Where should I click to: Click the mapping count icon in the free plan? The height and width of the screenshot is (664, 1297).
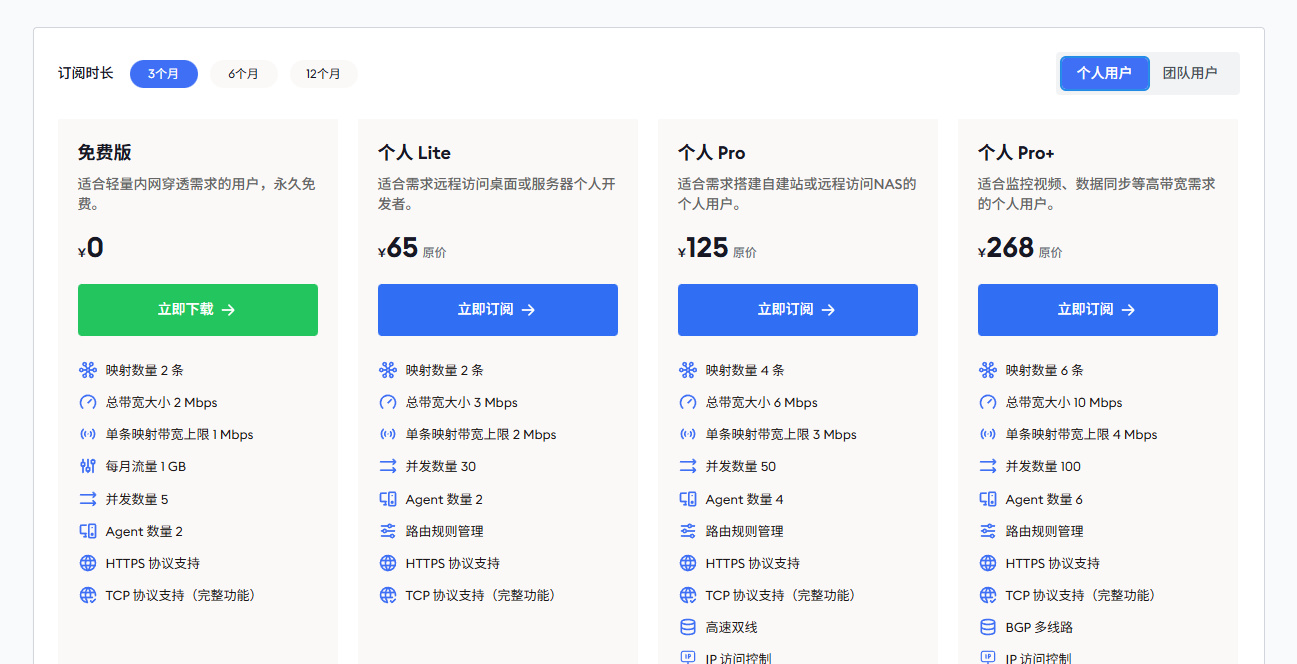88,370
